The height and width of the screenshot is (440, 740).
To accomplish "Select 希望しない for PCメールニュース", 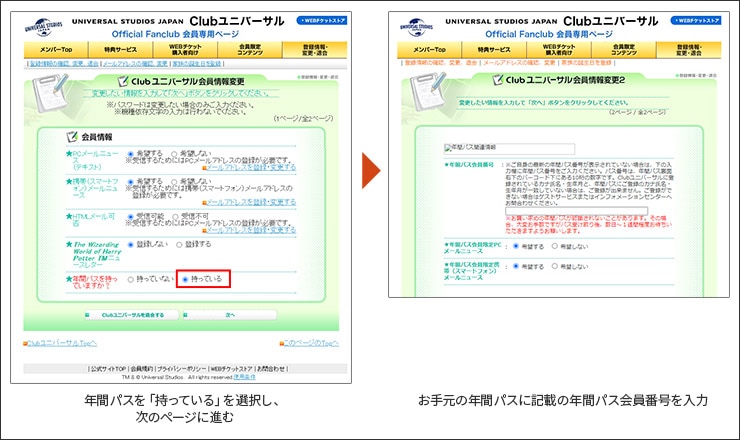I will tap(174, 154).
